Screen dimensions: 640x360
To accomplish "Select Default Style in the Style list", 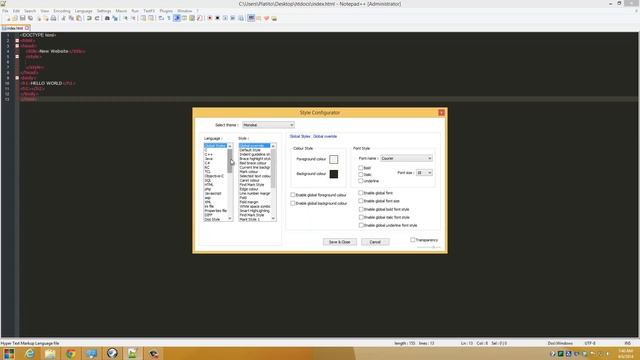I will point(250,150).
